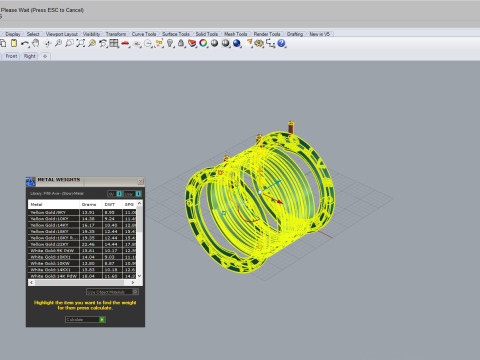The height and width of the screenshot is (360, 480).
Task: Open the Select toolbar tab
Action: 33,34
